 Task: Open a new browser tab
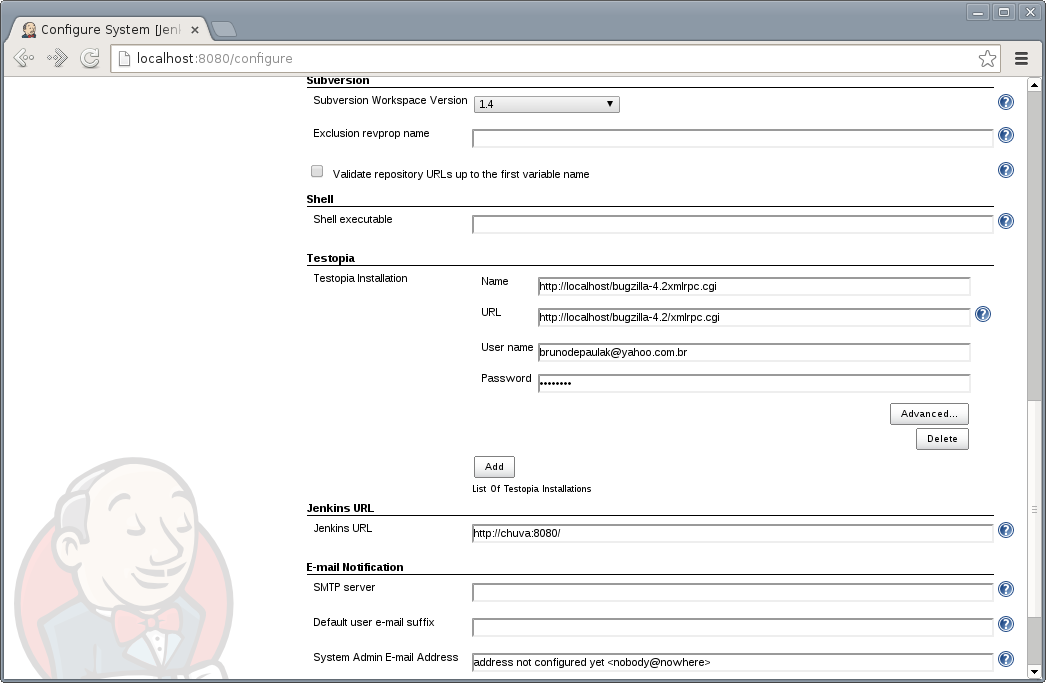coord(223,29)
